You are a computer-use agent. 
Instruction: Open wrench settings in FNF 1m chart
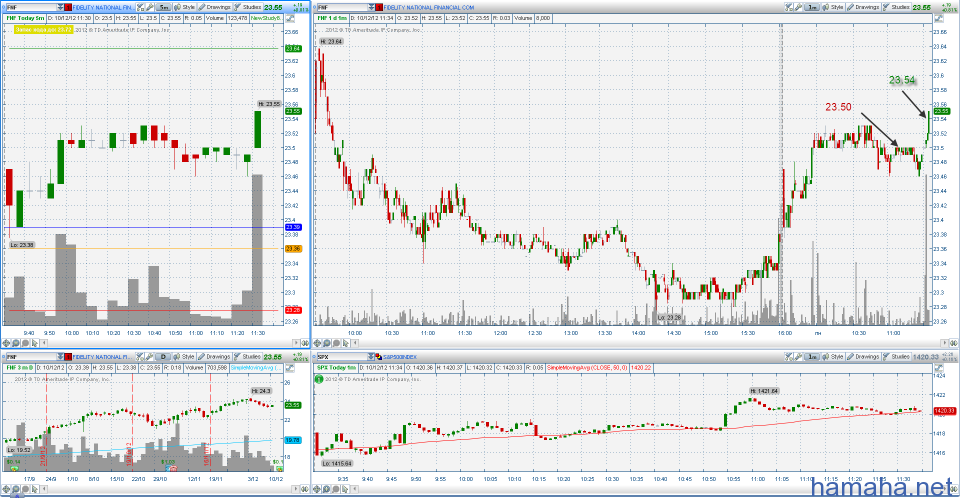(798, 7)
